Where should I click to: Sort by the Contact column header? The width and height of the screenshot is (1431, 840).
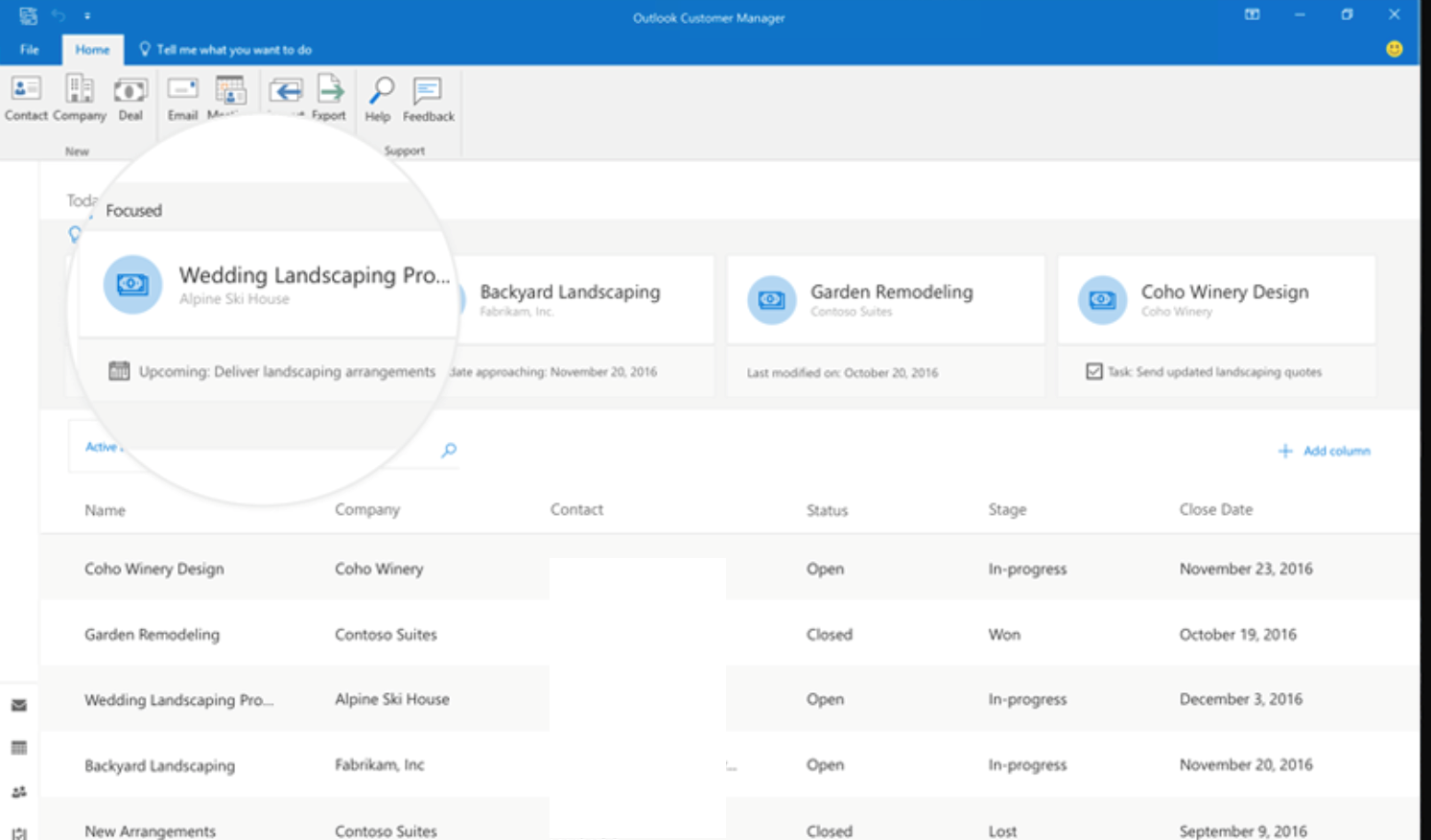[x=576, y=509]
